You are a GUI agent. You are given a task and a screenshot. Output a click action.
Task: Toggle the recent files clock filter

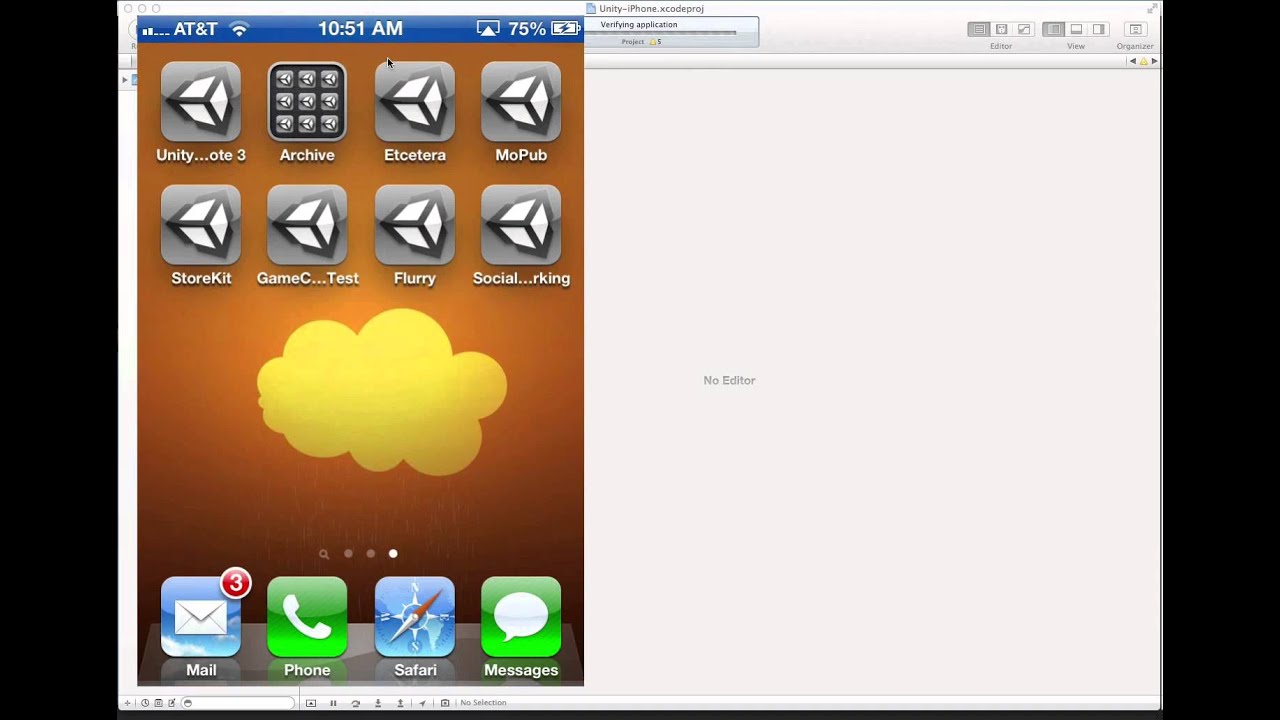[x=145, y=703]
